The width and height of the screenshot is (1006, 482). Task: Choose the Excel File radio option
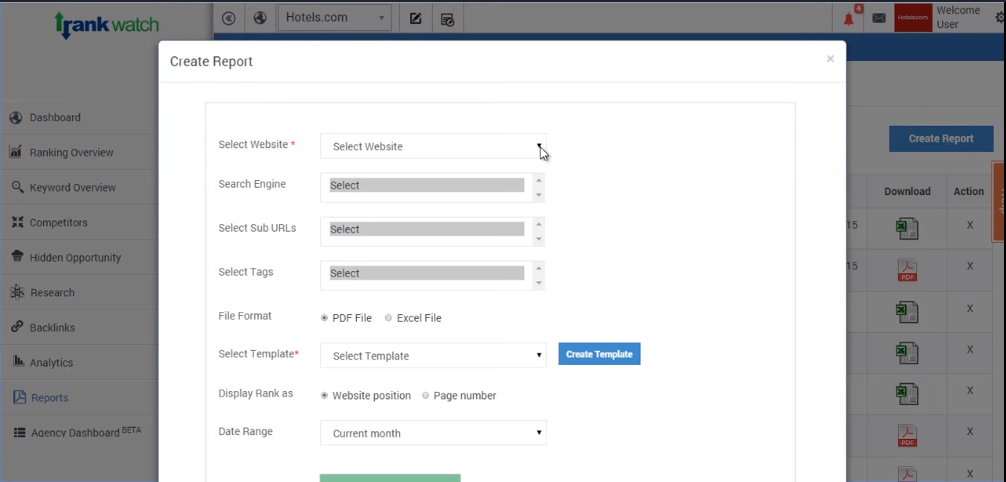pyautogui.click(x=389, y=318)
